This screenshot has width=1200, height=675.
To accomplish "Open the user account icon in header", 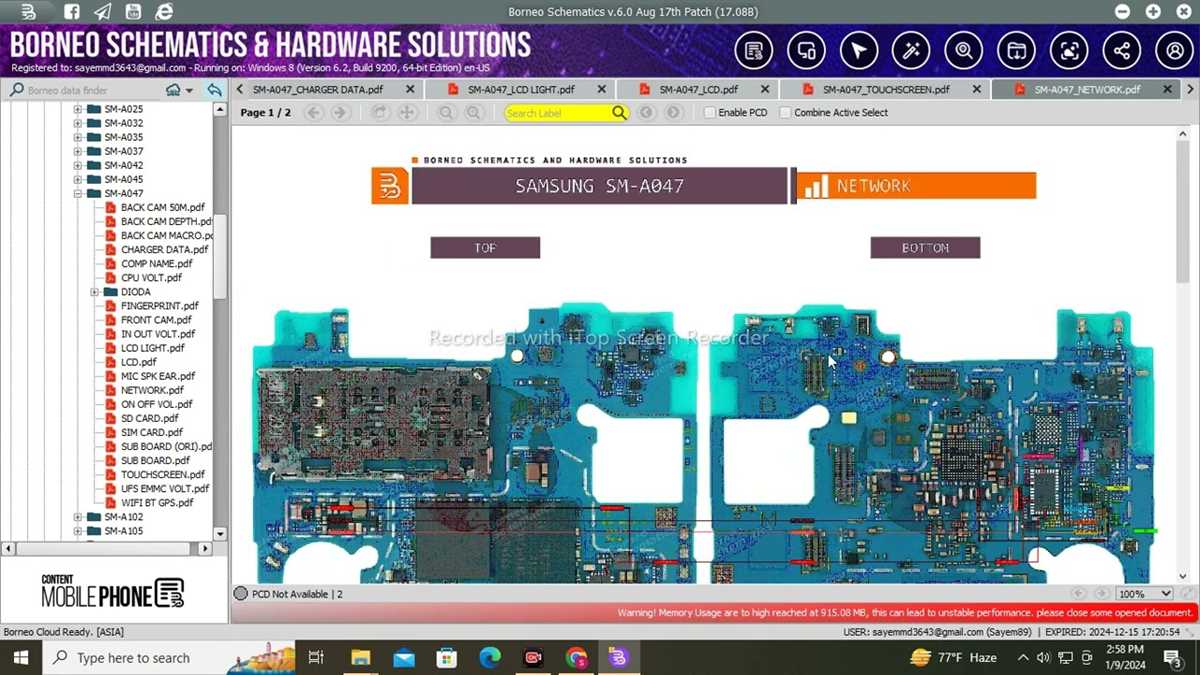I will click(x=1174, y=51).
